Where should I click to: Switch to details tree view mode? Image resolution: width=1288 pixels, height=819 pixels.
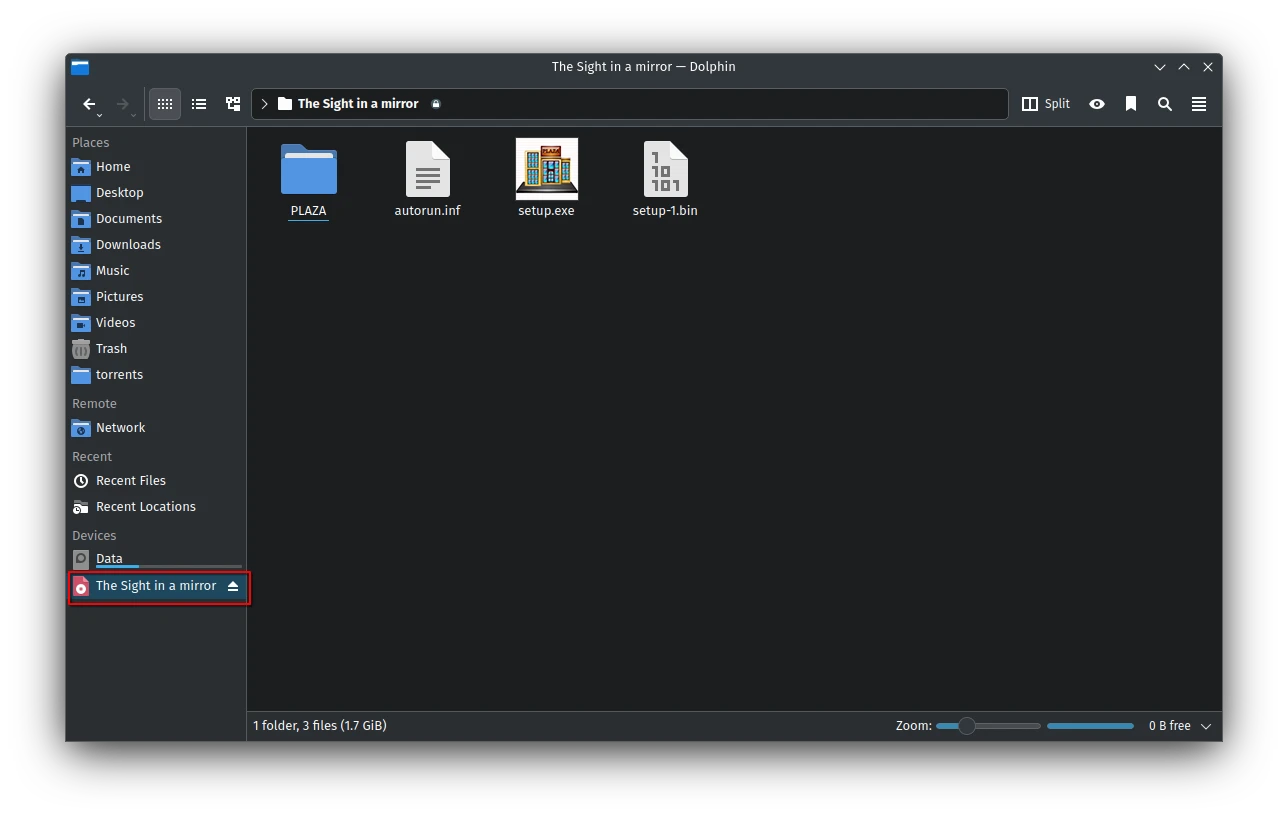coord(233,103)
